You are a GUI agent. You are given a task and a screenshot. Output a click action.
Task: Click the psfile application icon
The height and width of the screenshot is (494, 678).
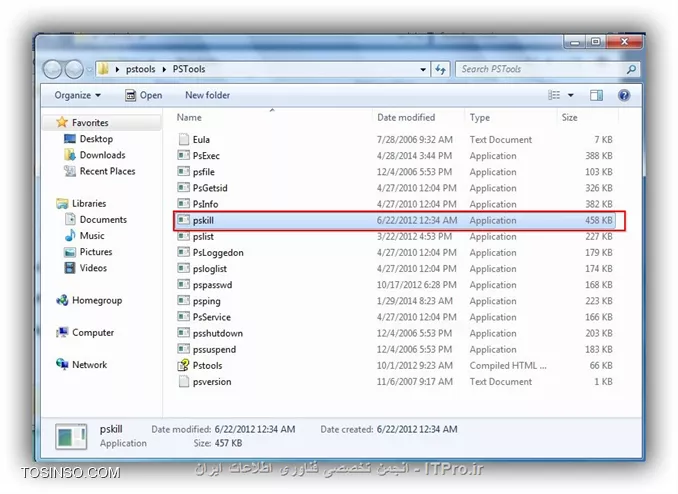pos(184,171)
